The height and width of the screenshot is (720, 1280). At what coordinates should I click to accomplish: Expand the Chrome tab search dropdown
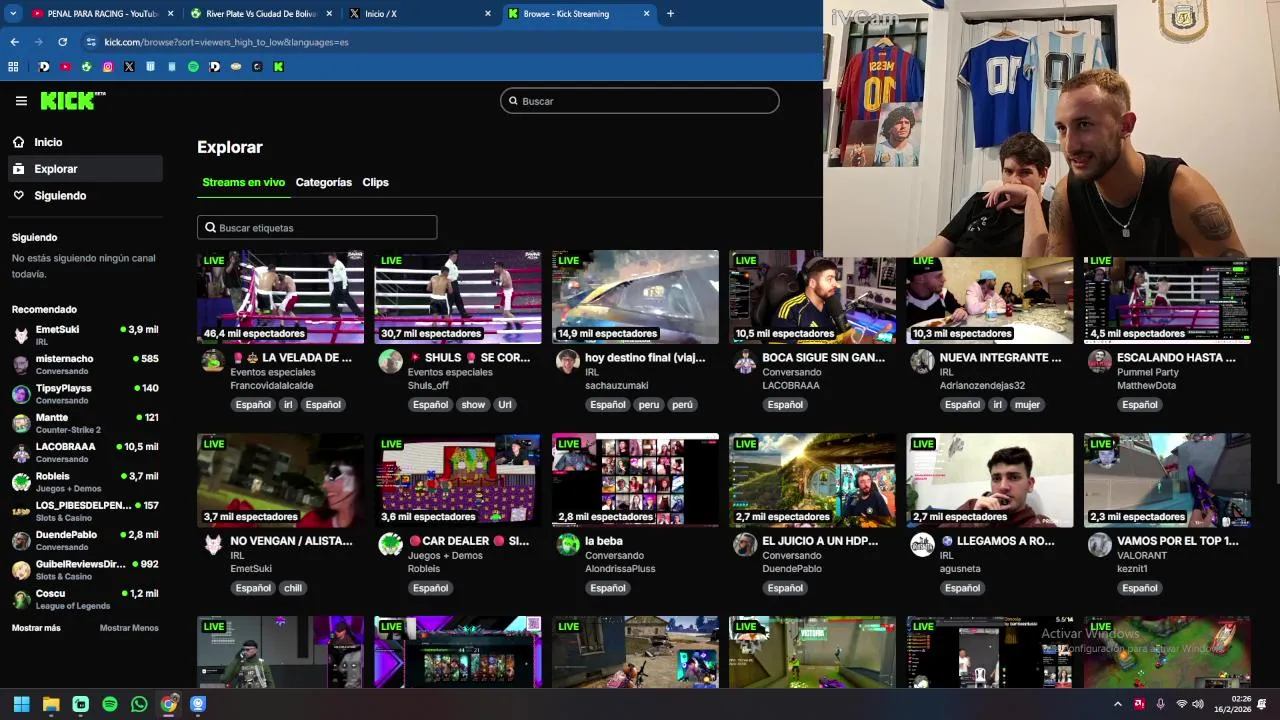(x=13, y=14)
